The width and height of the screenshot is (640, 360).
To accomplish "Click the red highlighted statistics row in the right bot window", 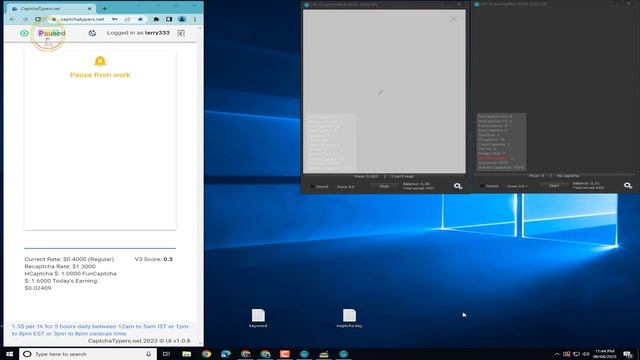I will coord(496,158).
